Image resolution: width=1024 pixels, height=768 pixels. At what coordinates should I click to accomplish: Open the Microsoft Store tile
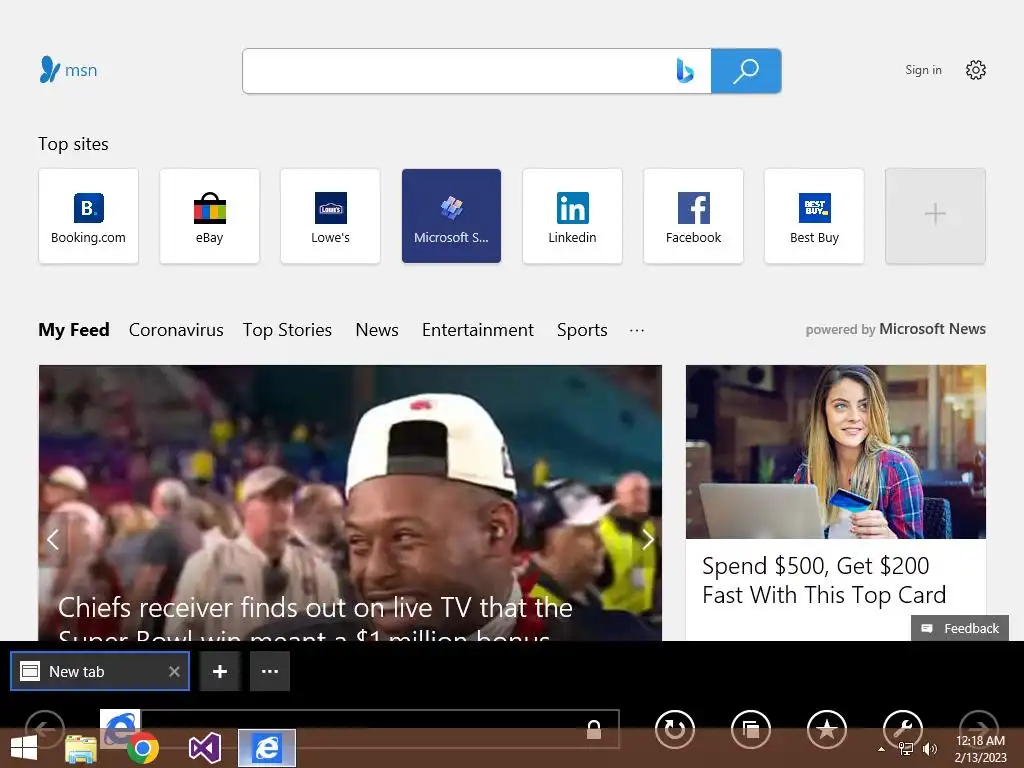(x=451, y=216)
